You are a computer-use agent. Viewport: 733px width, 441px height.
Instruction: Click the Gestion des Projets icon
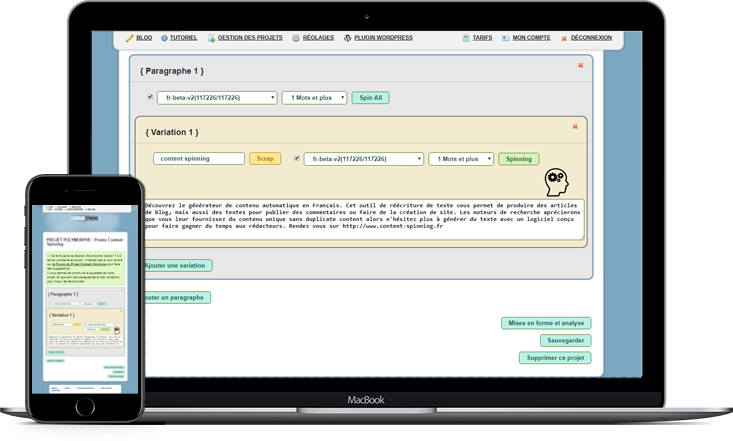[x=211, y=38]
